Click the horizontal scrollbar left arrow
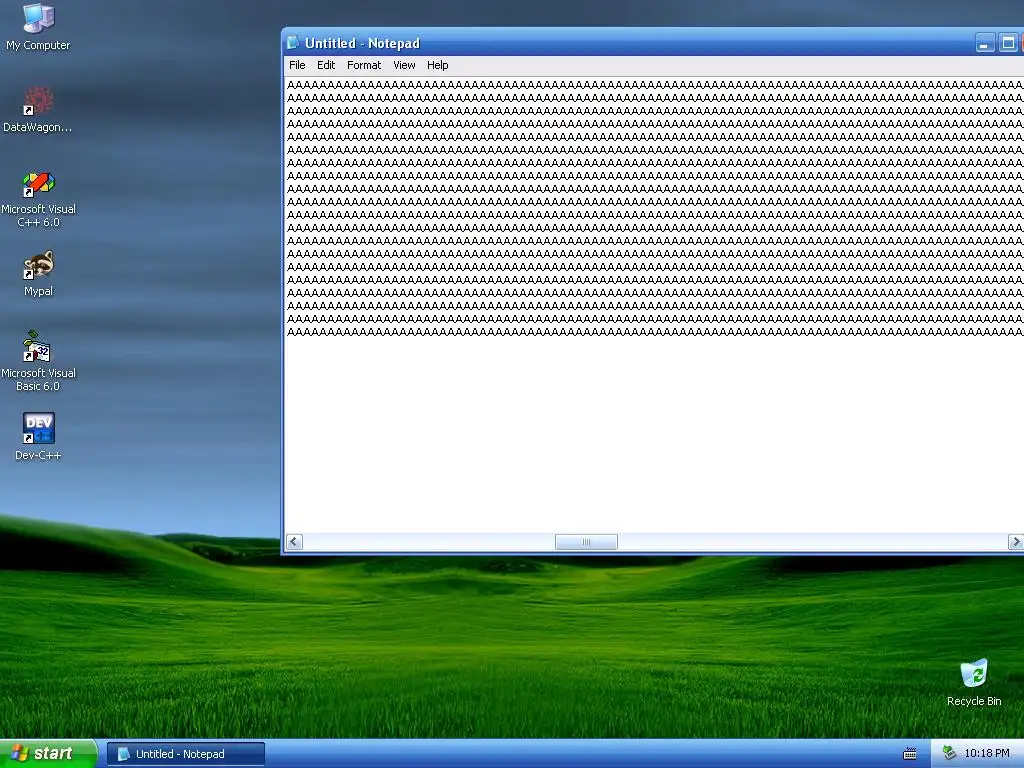 295,541
